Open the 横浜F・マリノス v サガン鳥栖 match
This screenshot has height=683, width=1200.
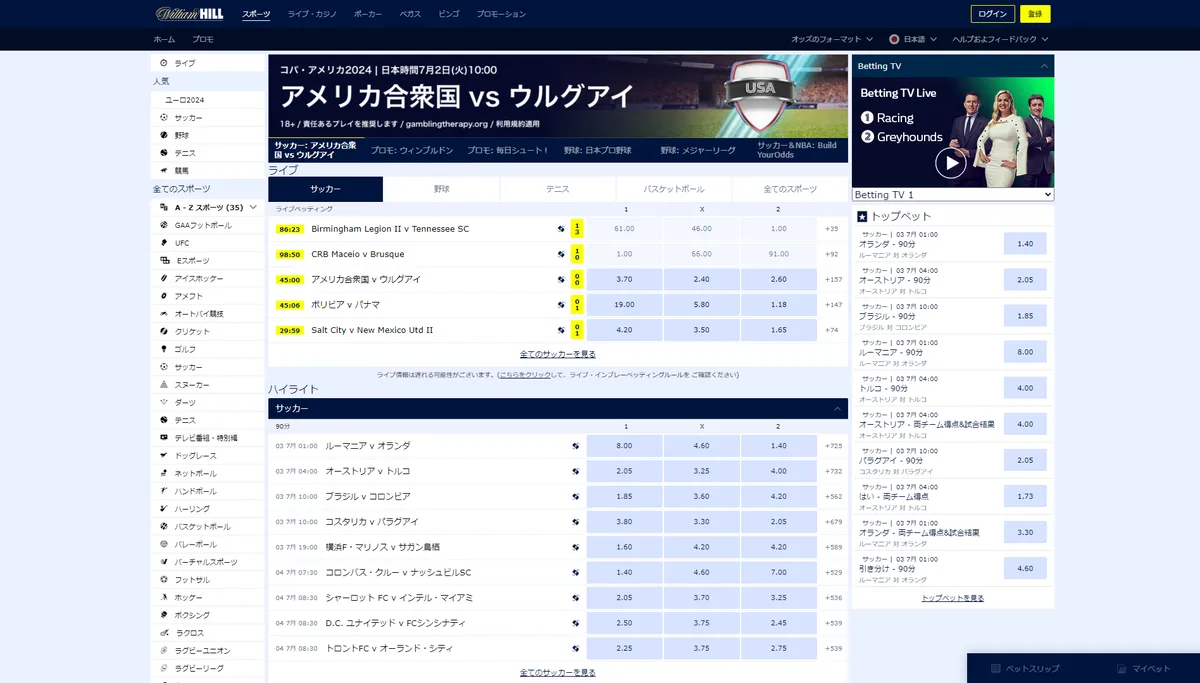pos(382,547)
